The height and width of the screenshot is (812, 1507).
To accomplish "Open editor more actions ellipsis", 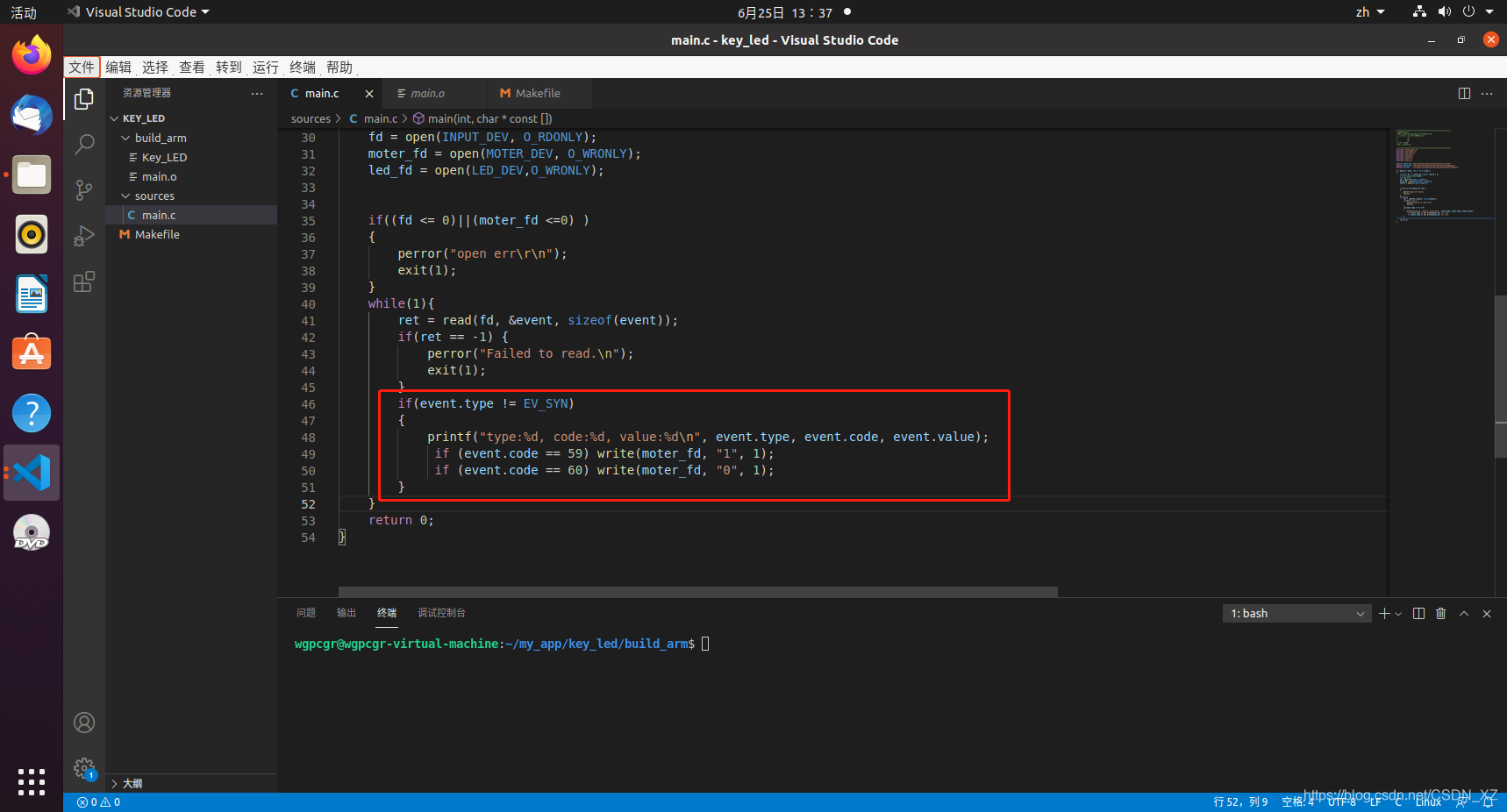I will pyautogui.click(x=1487, y=94).
